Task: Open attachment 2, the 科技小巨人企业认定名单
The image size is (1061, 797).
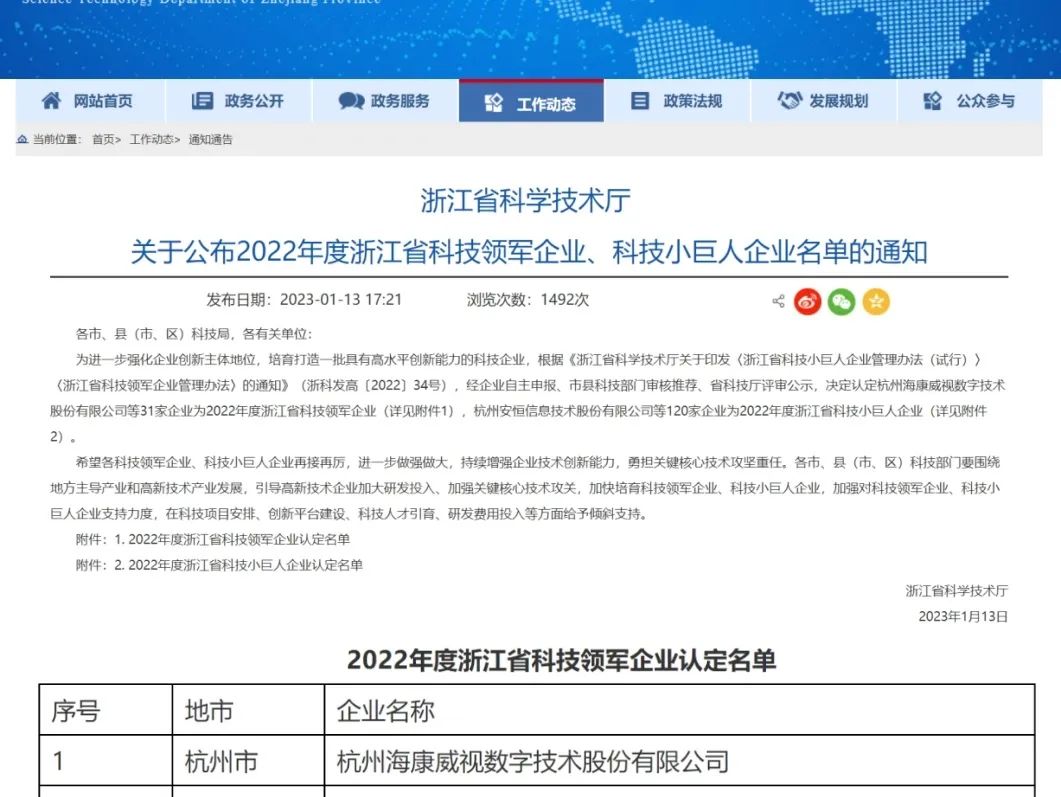Action: click(246, 565)
